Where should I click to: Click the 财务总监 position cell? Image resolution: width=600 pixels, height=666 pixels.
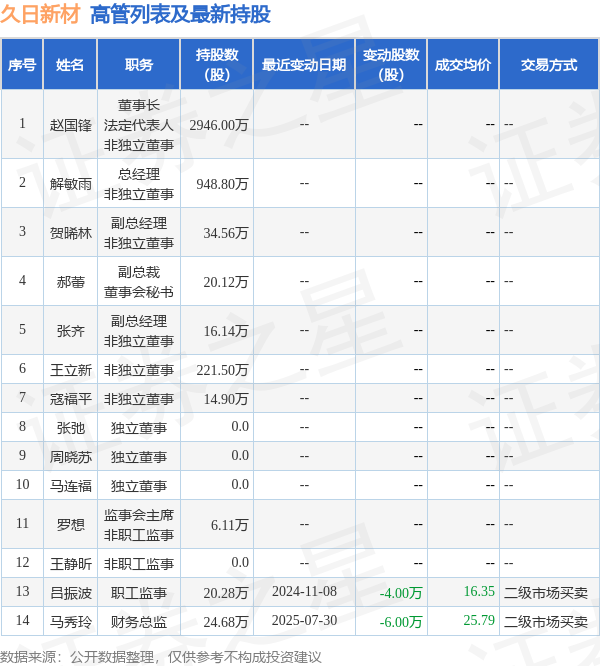click(139, 622)
